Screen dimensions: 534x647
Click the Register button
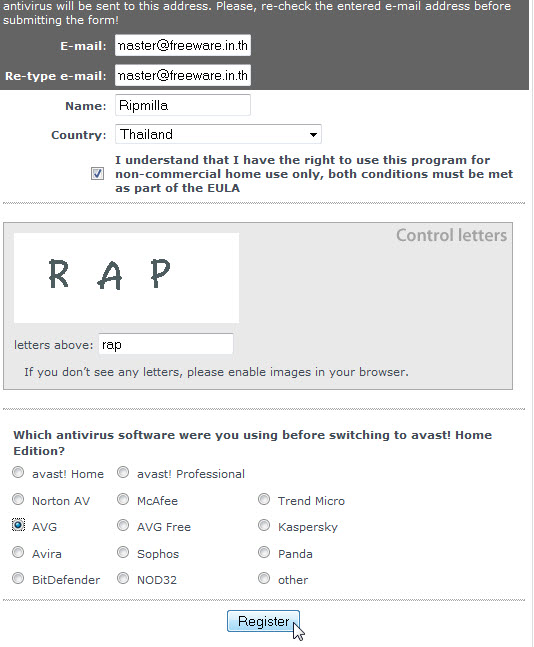[x=263, y=621]
